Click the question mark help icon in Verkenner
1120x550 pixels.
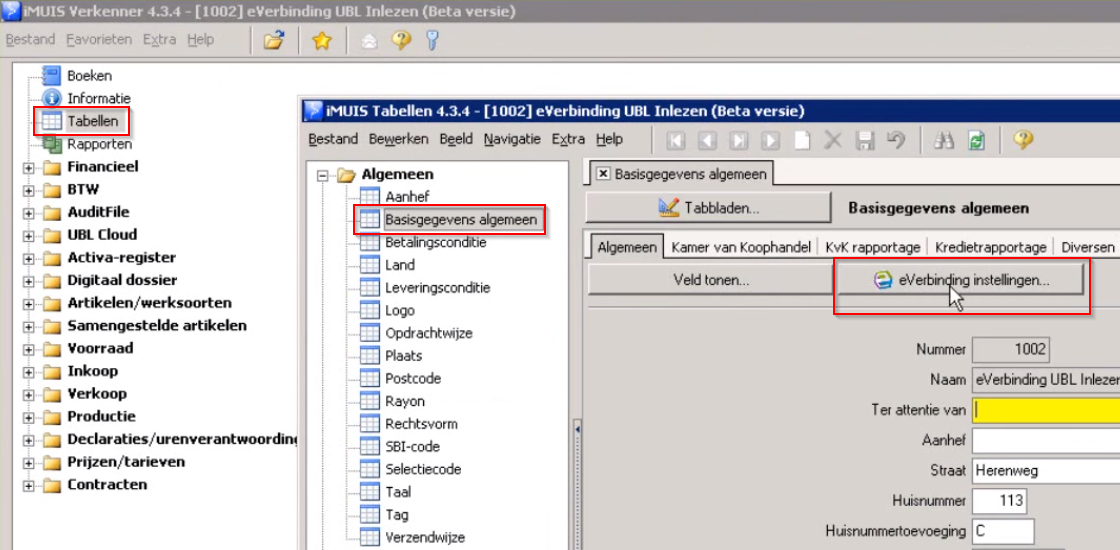[401, 41]
